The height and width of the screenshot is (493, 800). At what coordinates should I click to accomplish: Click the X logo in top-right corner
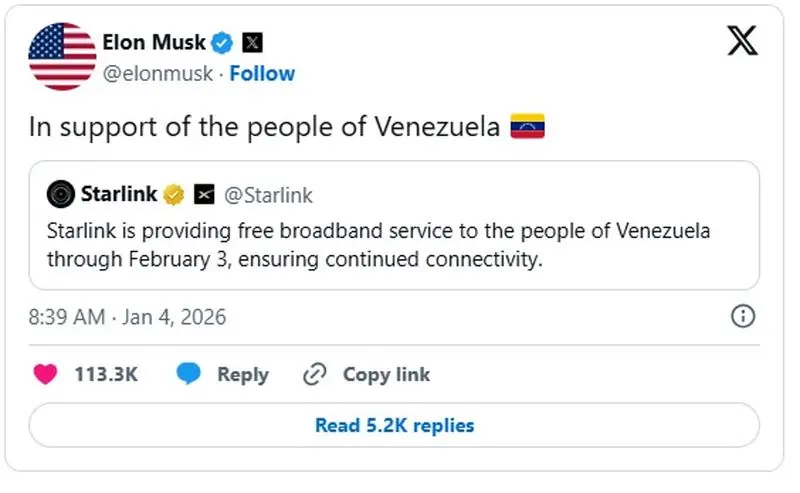pos(742,41)
